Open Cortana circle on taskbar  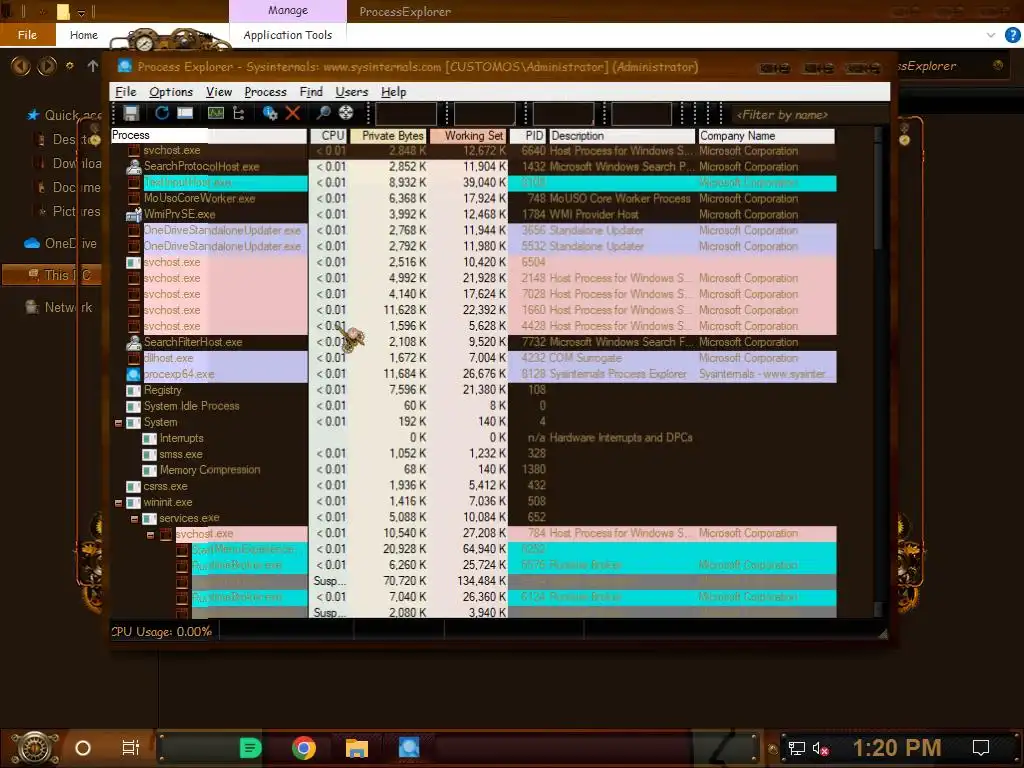pyautogui.click(x=83, y=748)
